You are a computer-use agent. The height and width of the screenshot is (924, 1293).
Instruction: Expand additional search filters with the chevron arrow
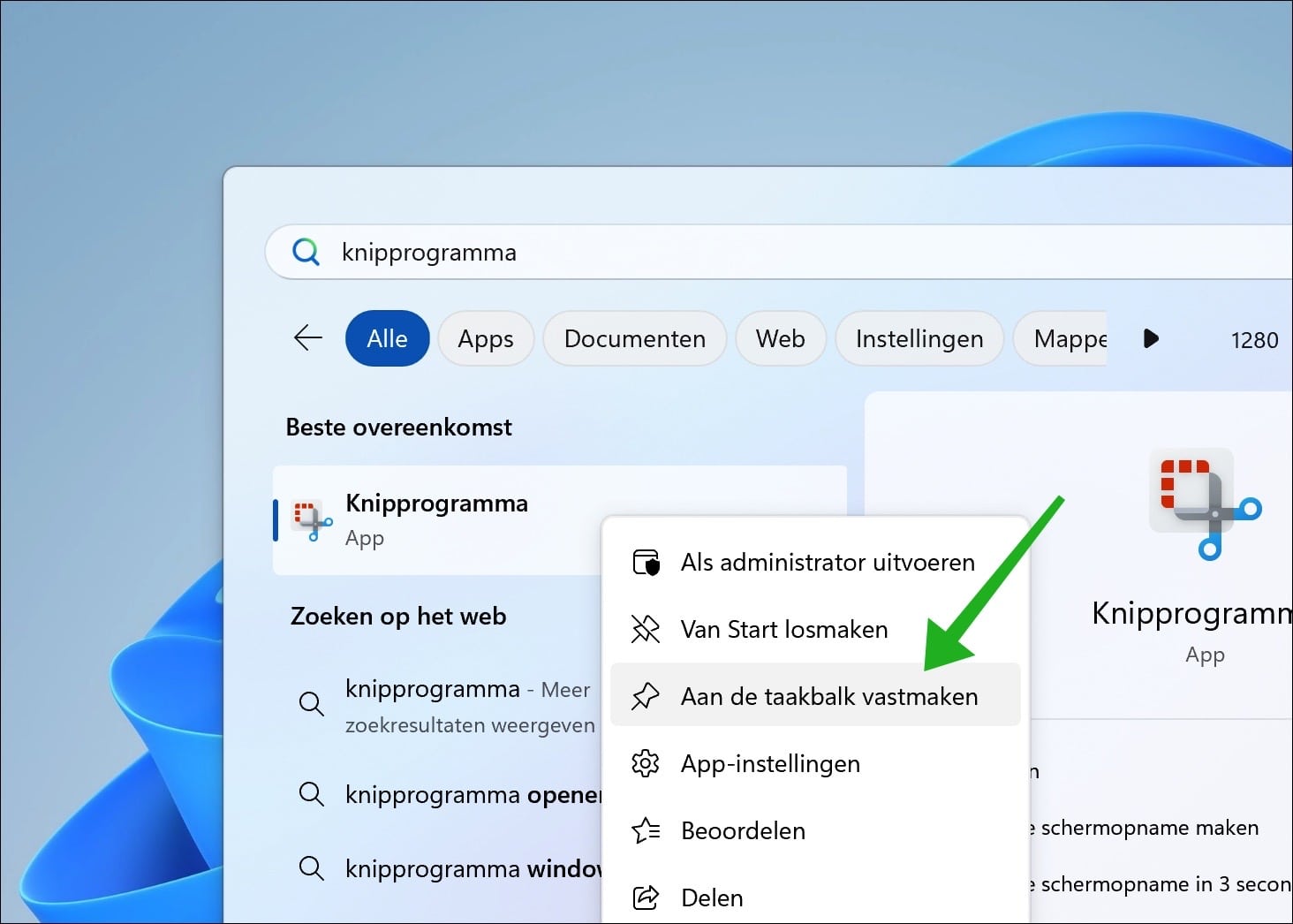[x=1150, y=338]
